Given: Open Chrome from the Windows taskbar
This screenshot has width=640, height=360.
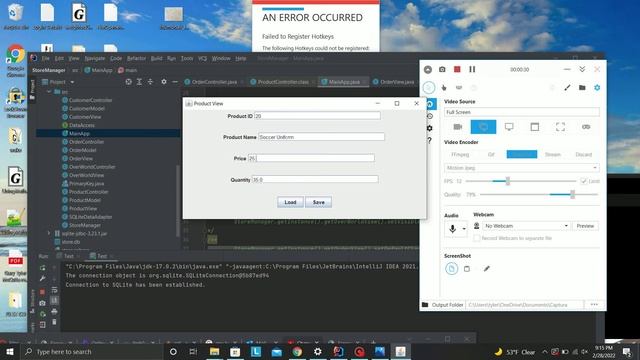Looking at the screenshot, I should point(297,351).
